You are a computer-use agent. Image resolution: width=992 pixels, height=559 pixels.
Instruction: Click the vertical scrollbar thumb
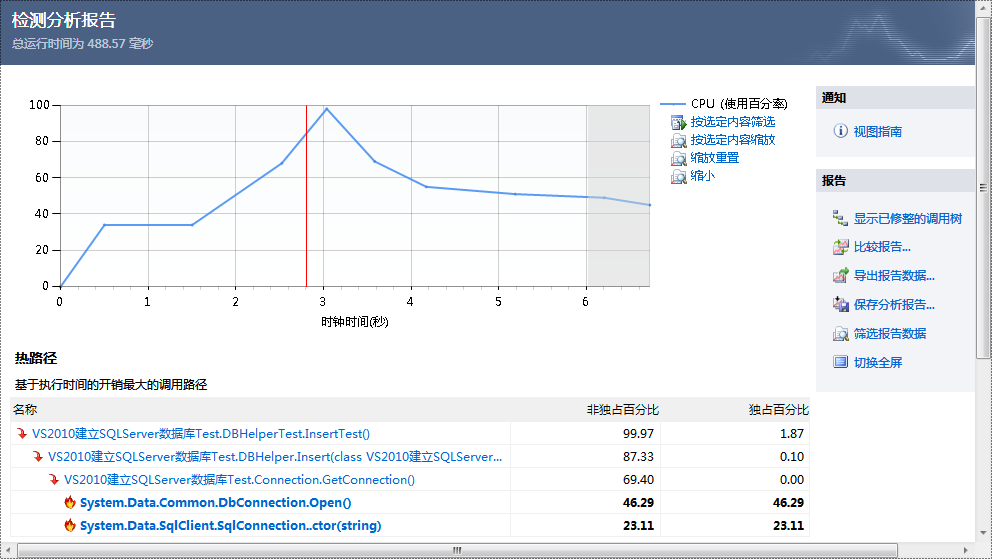click(983, 188)
